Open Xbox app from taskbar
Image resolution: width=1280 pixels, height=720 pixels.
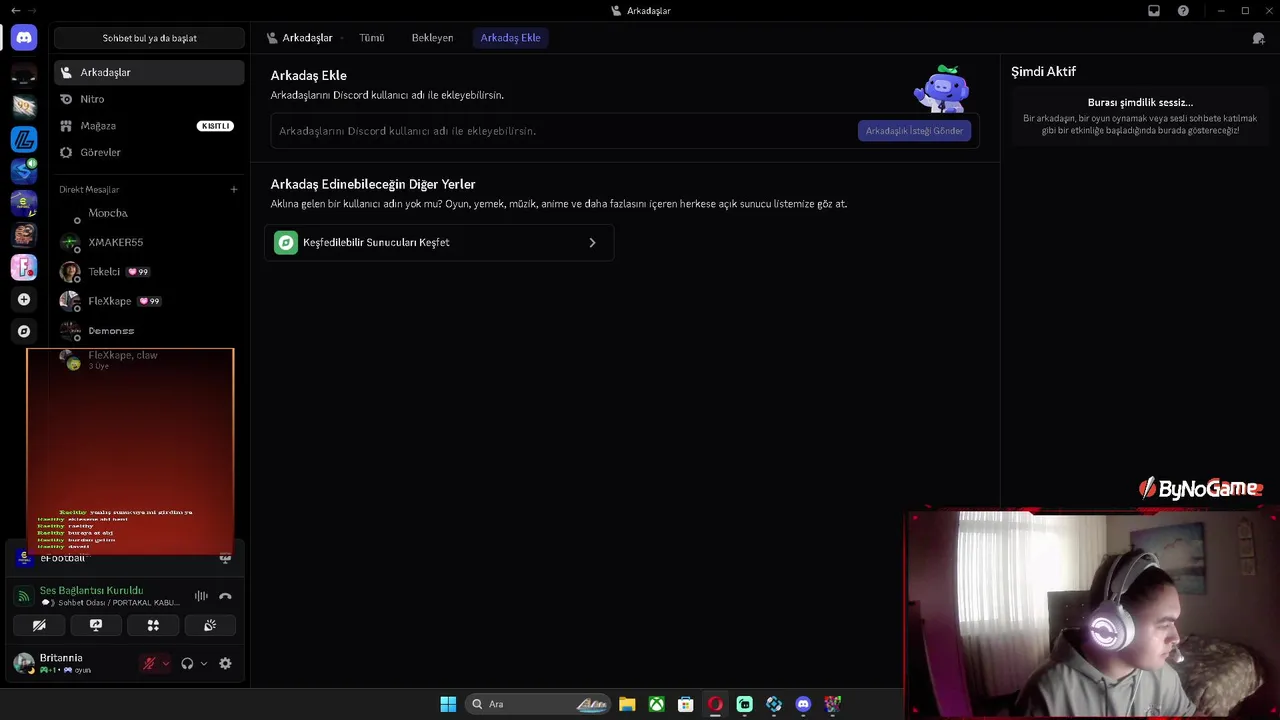(x=656, y=704)
